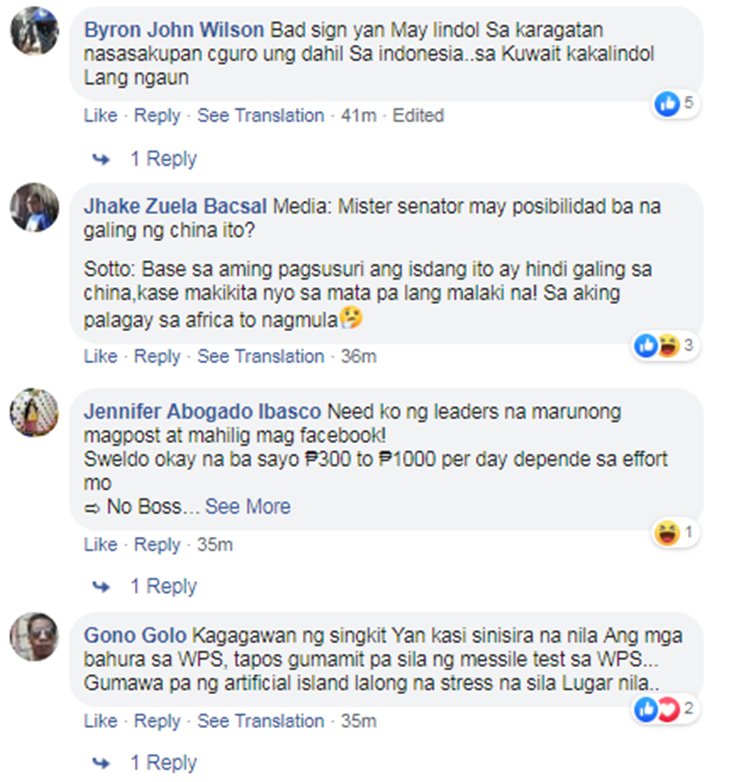This screenshot has height=782, width=750.
Task: Open Gono Golo's profile picture
Action: coord(34,637)
